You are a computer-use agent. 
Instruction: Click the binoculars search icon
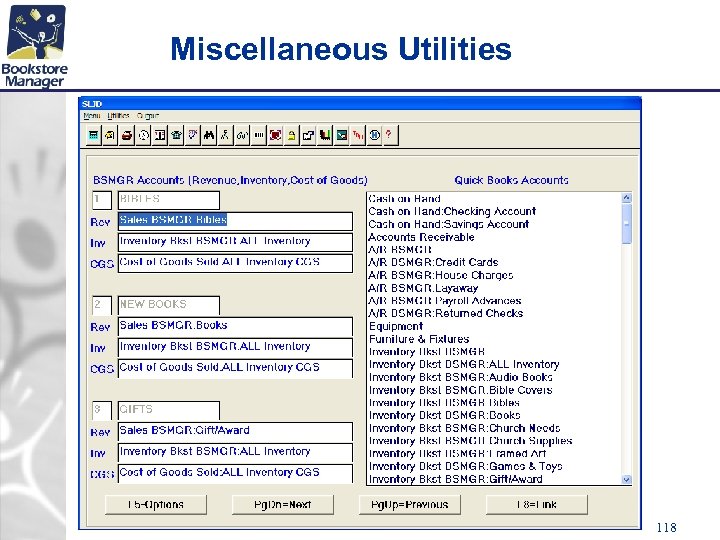tap(209, 135)
